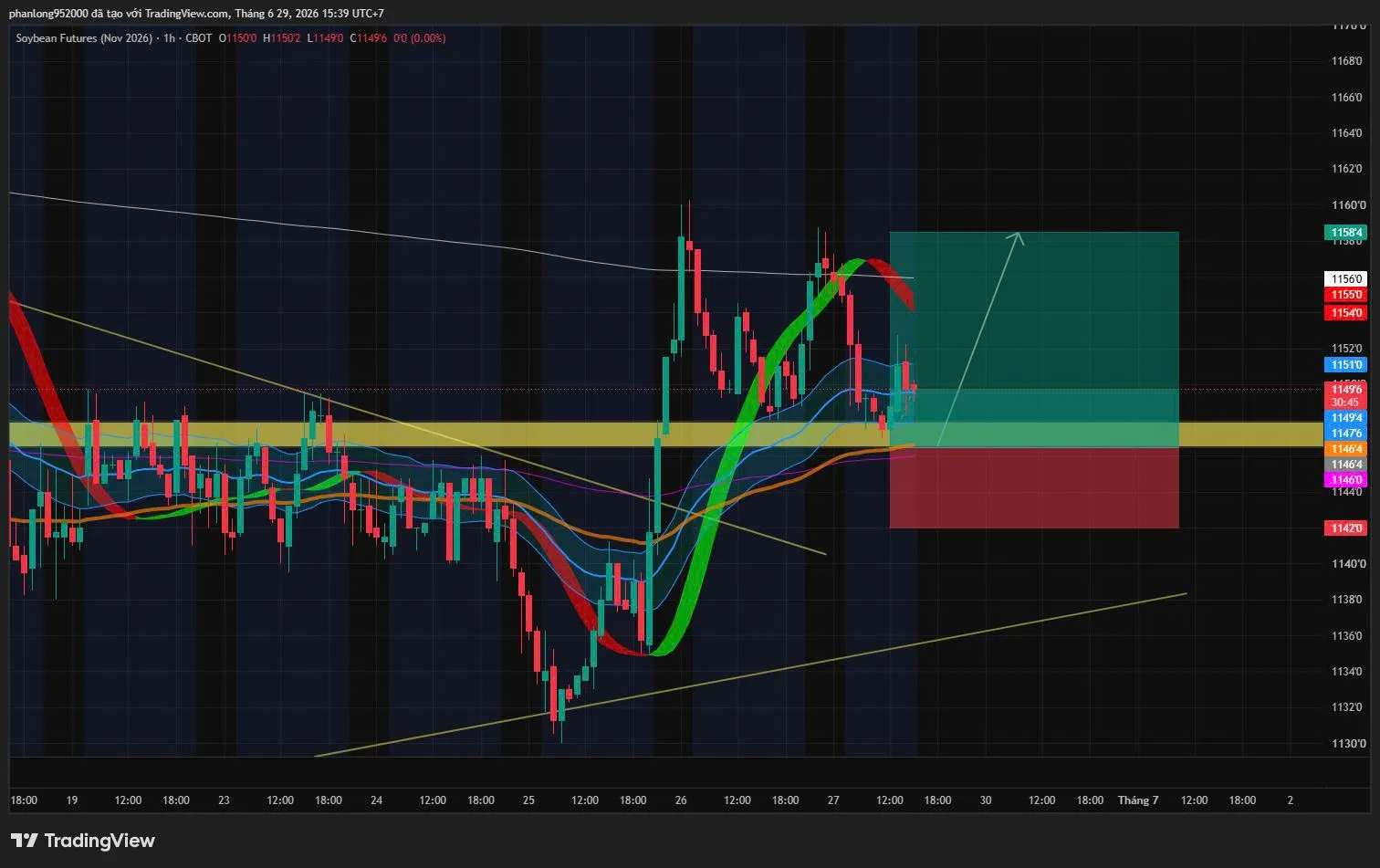Click the 1138'0 price scale tick

pos(1347,600)
